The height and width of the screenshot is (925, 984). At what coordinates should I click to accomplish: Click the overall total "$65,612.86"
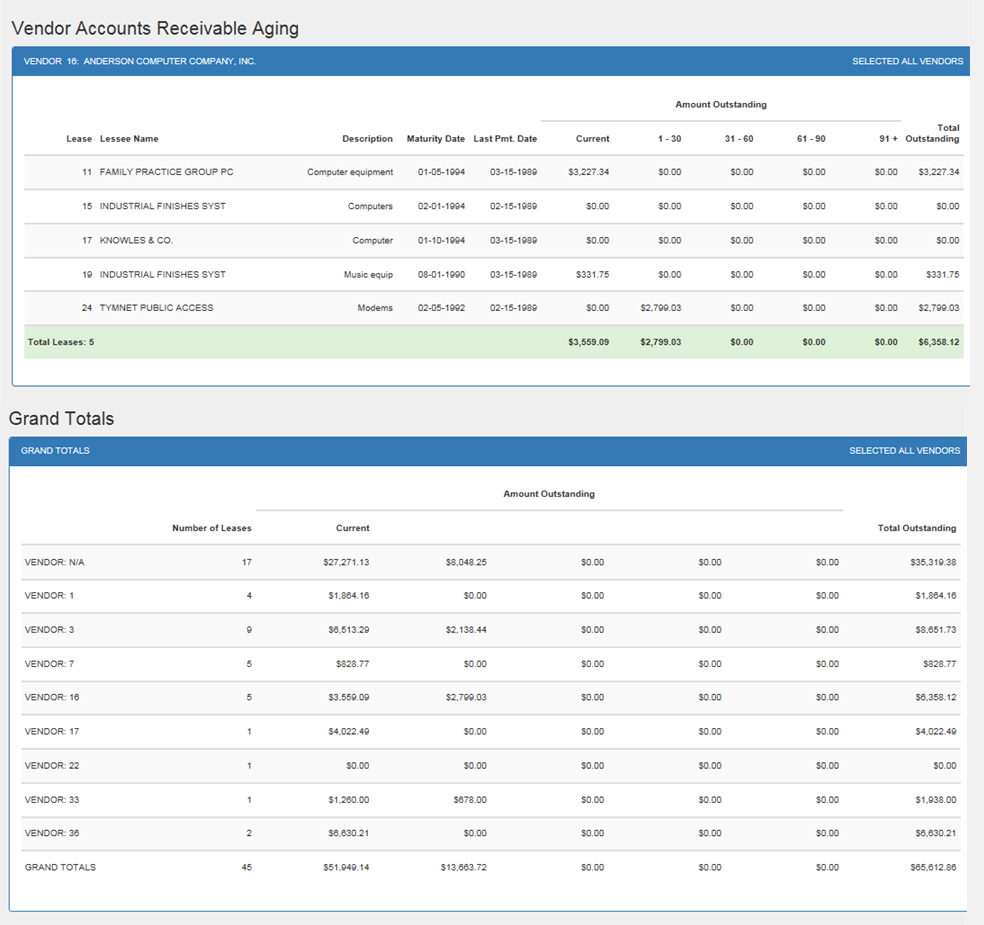click(x=933, y=867)
